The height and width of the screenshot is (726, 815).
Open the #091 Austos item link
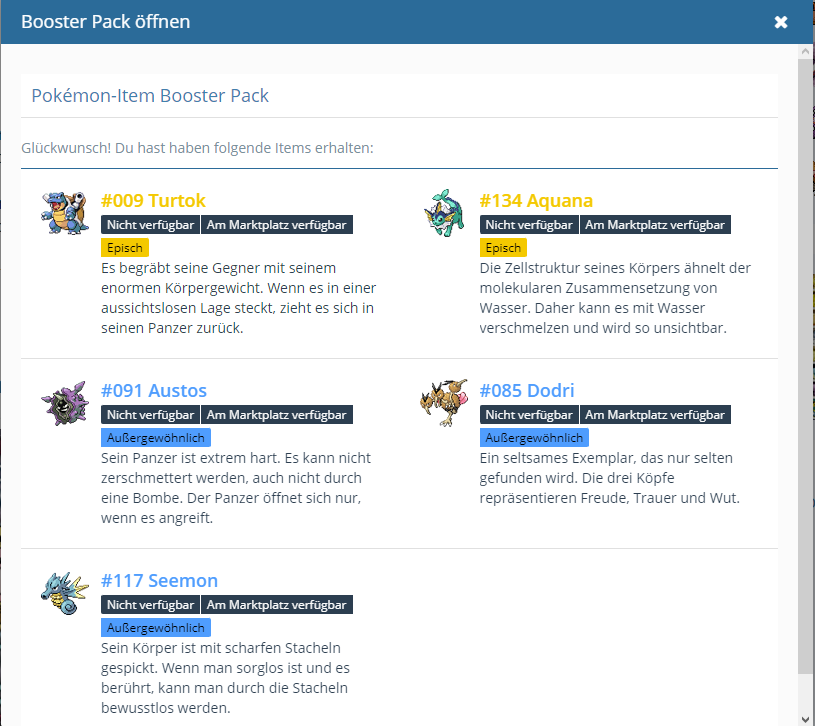pos(154,390)
